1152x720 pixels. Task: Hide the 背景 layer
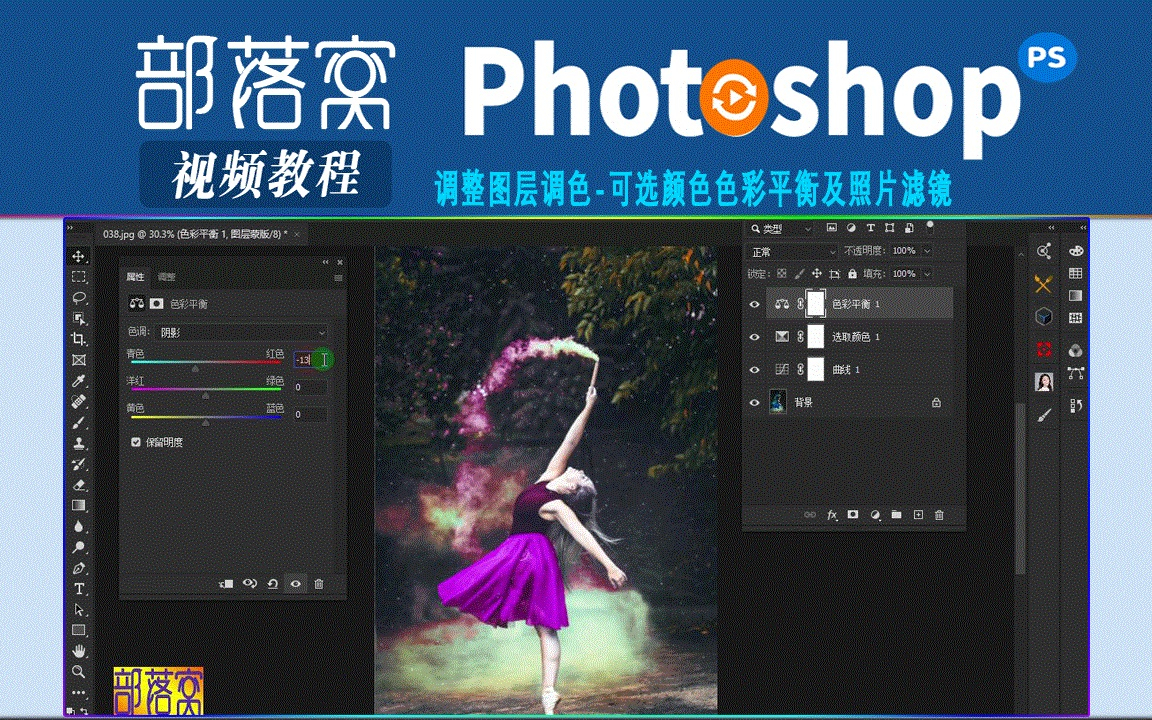click(755, 403)
